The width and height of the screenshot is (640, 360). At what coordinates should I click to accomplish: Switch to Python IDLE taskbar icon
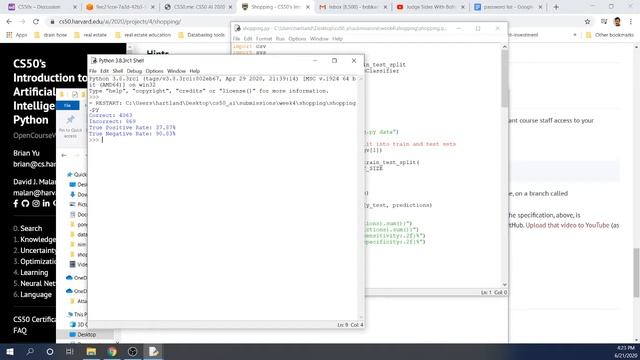pos(153,351)
